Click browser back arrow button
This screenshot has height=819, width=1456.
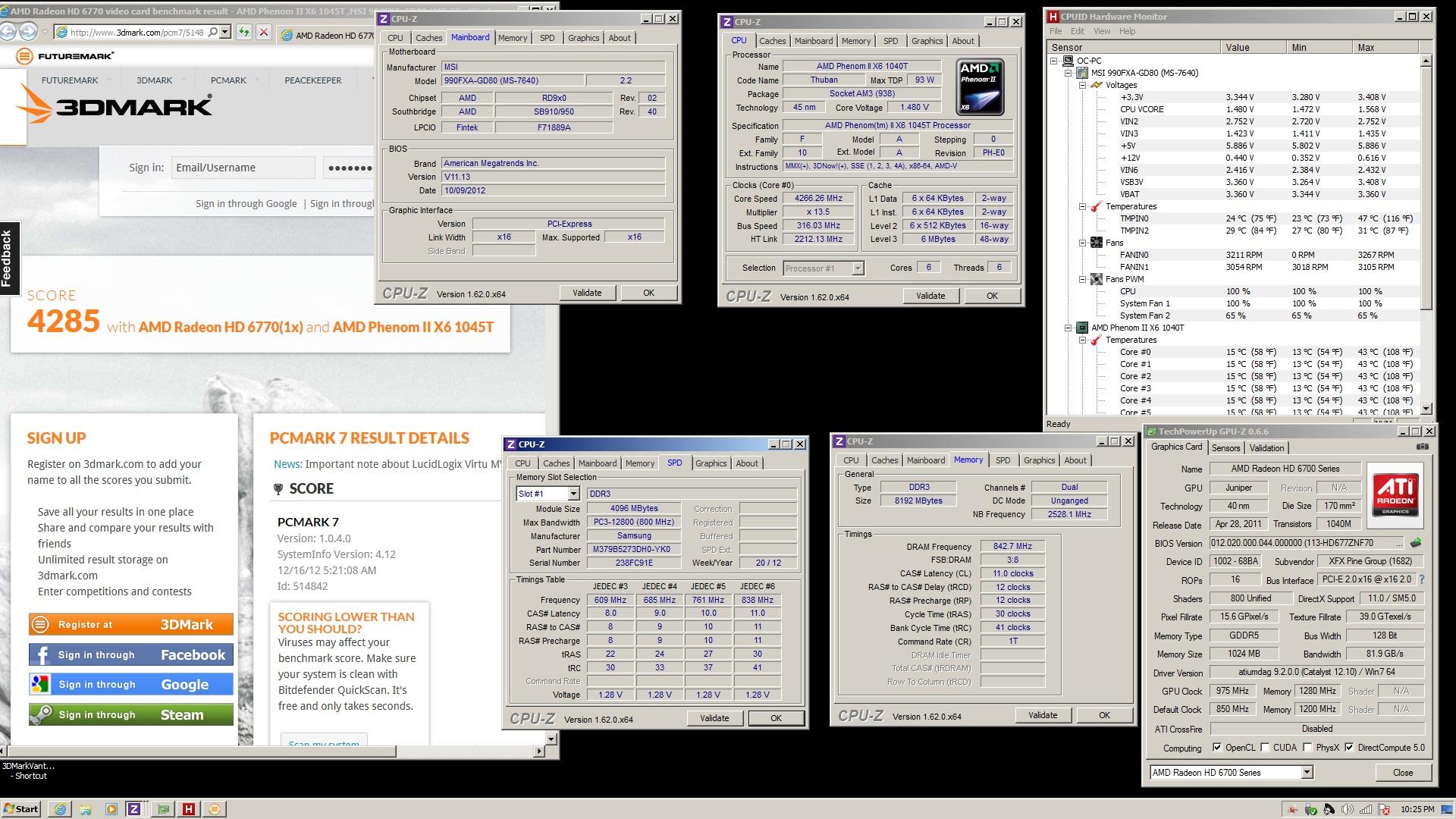9,31
